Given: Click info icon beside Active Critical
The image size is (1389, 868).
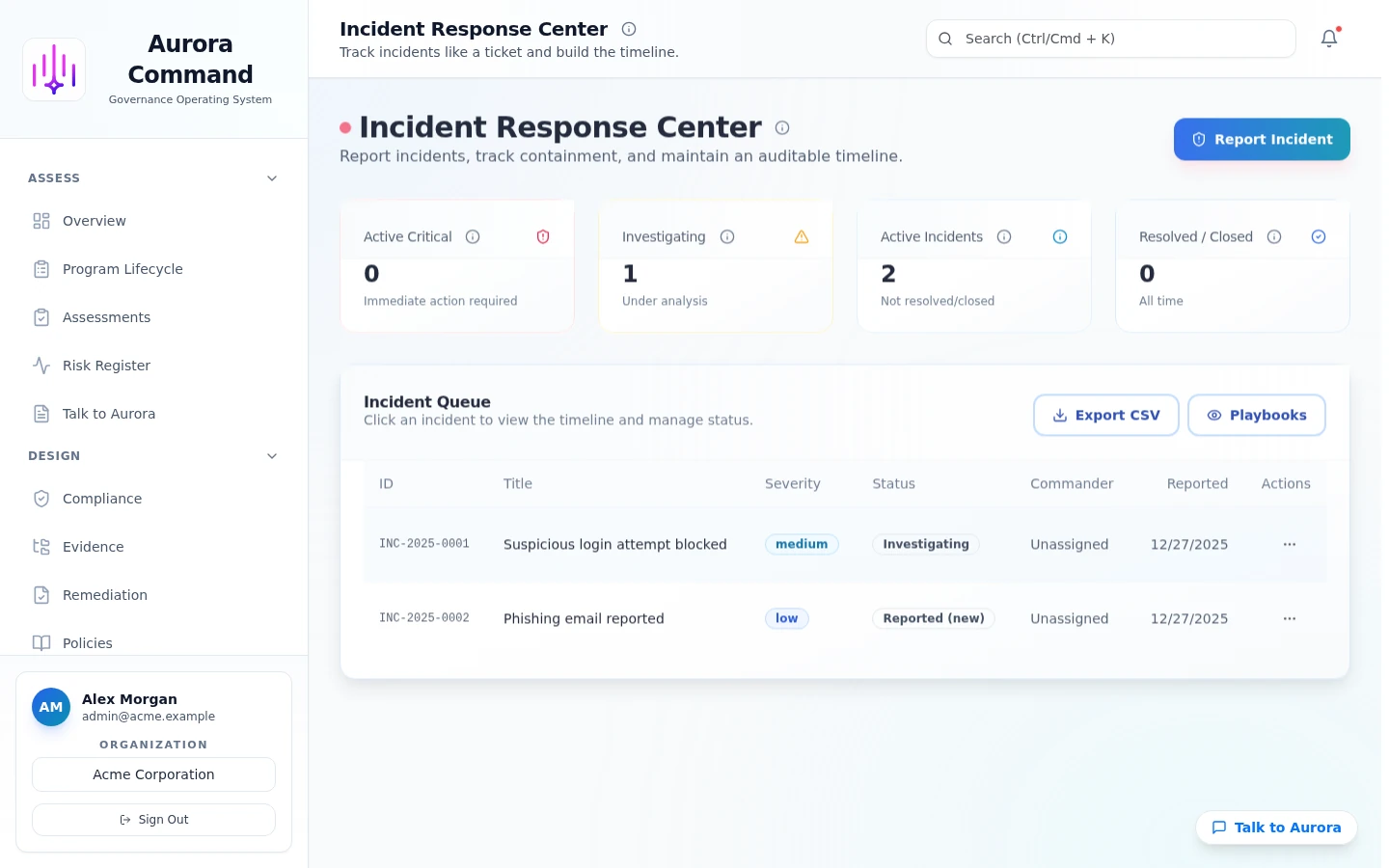Looking at the screenshot, I should (x=473, y=237).
